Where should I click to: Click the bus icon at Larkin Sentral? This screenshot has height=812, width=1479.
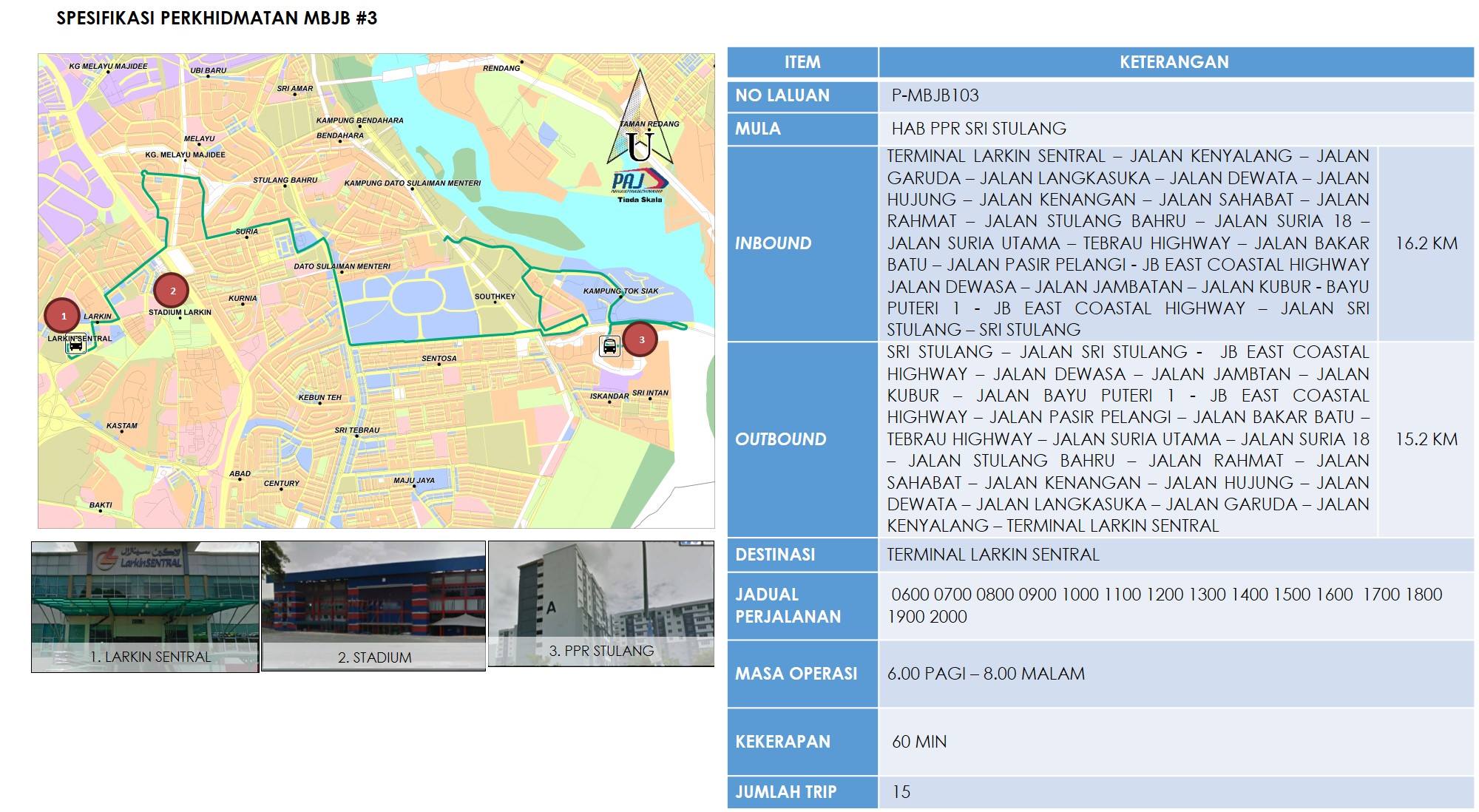point(76,345)
